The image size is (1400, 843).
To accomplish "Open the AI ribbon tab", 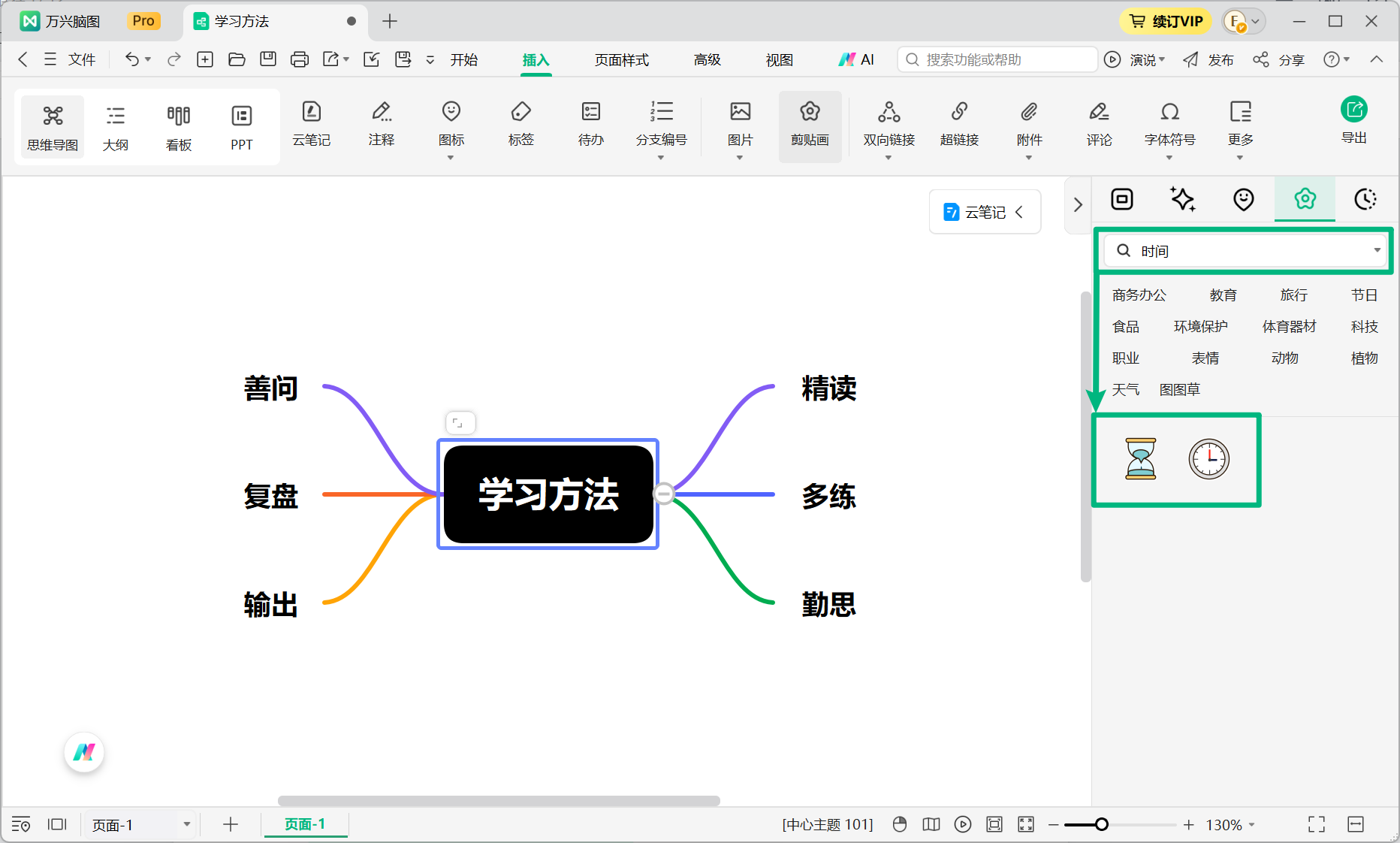I will (x=856, y=60).
